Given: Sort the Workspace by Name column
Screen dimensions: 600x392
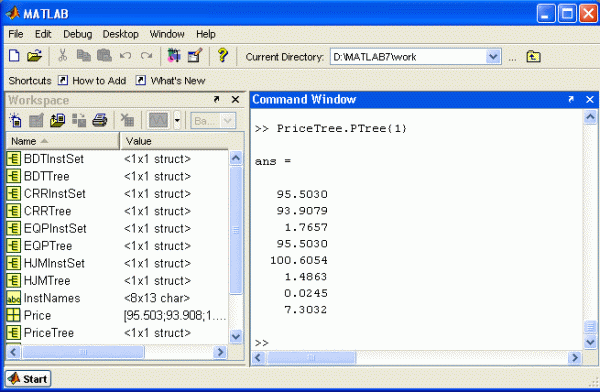Looking at the screenshot, I should [62, 141].
